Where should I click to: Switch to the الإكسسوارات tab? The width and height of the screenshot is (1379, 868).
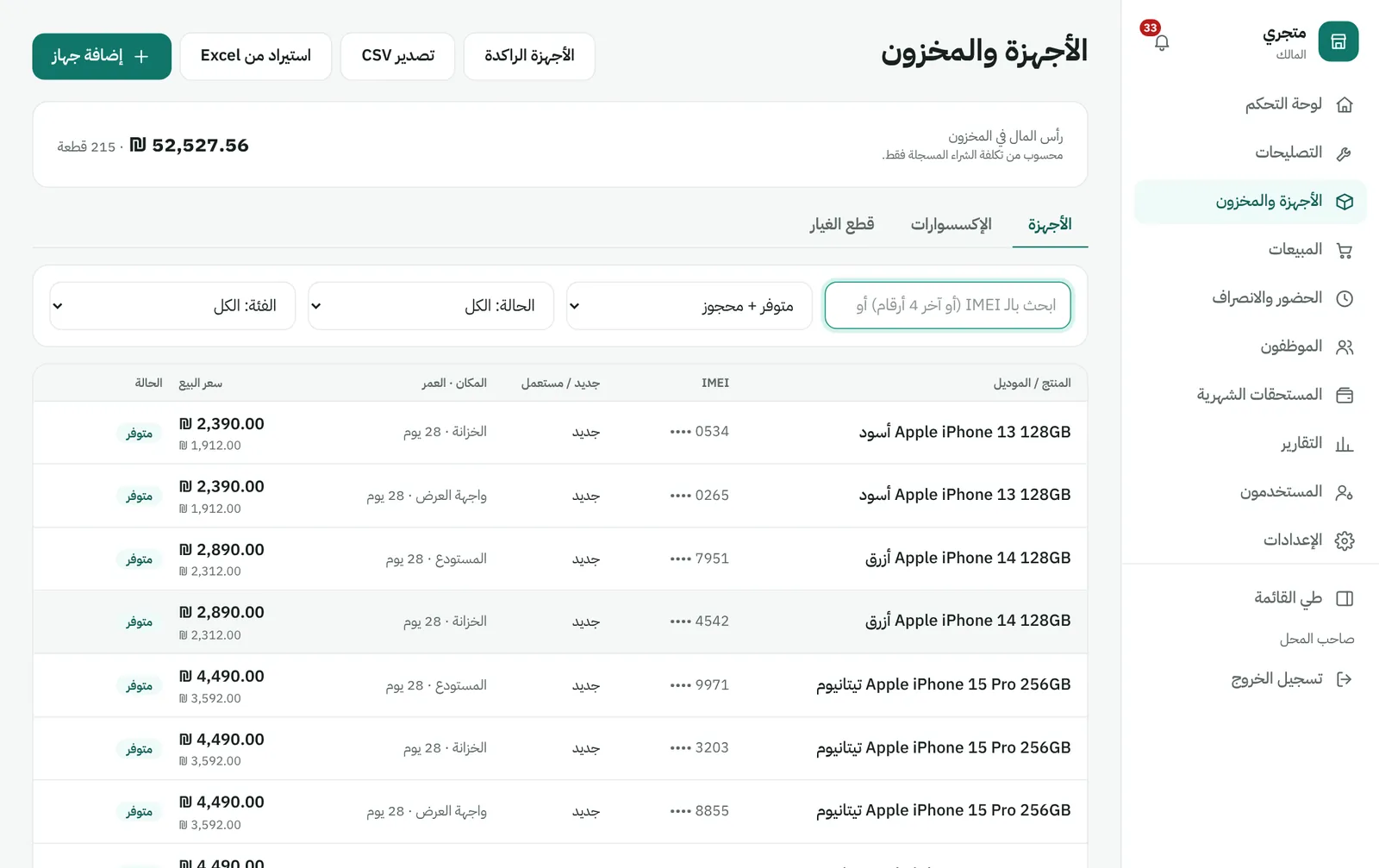click(951, 225)
